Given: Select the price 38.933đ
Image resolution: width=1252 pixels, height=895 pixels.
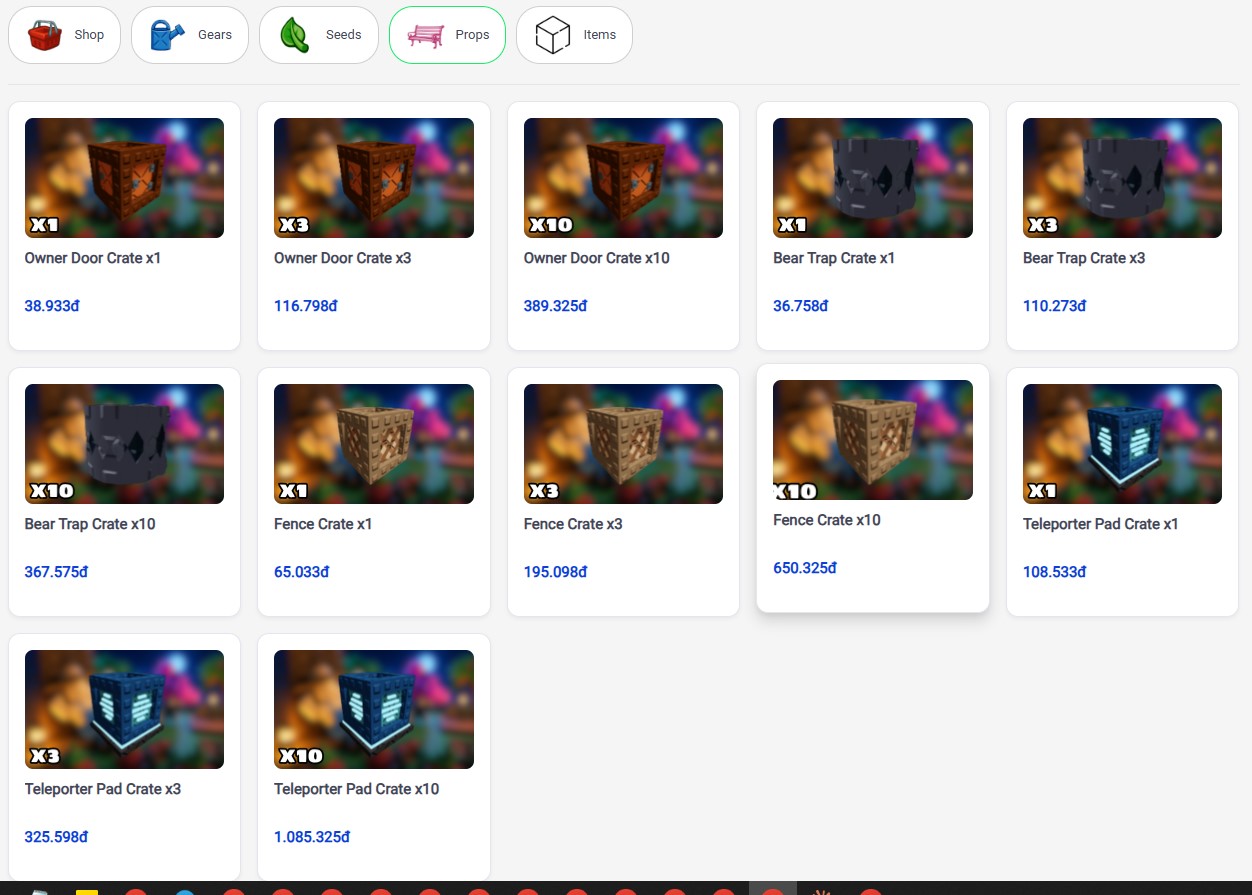Looking at the screenshot, I should pyautogui.click(x=52, y=306).
